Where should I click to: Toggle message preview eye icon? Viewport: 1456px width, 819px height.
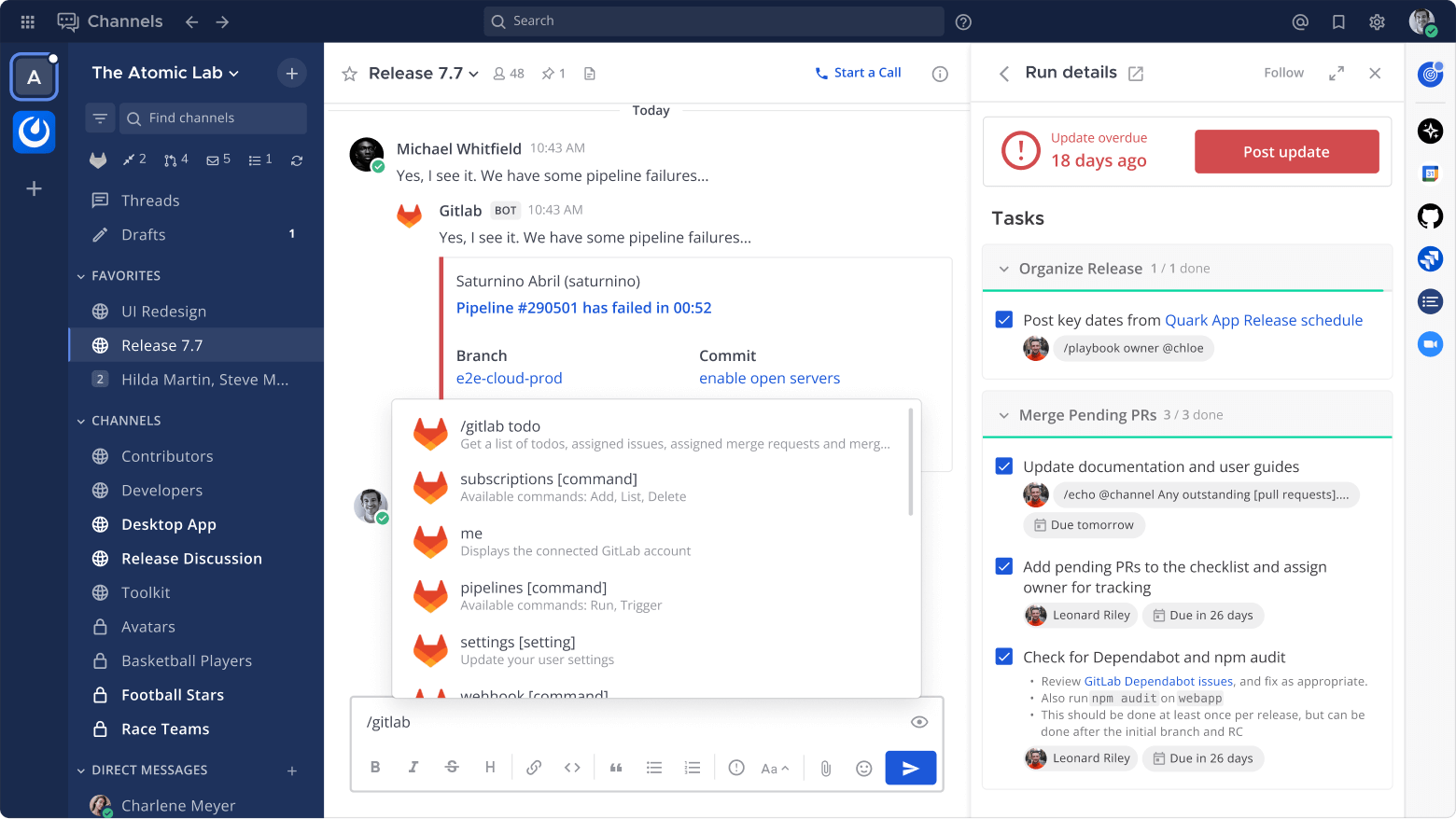pyautogui.click(x=919, y=722)
